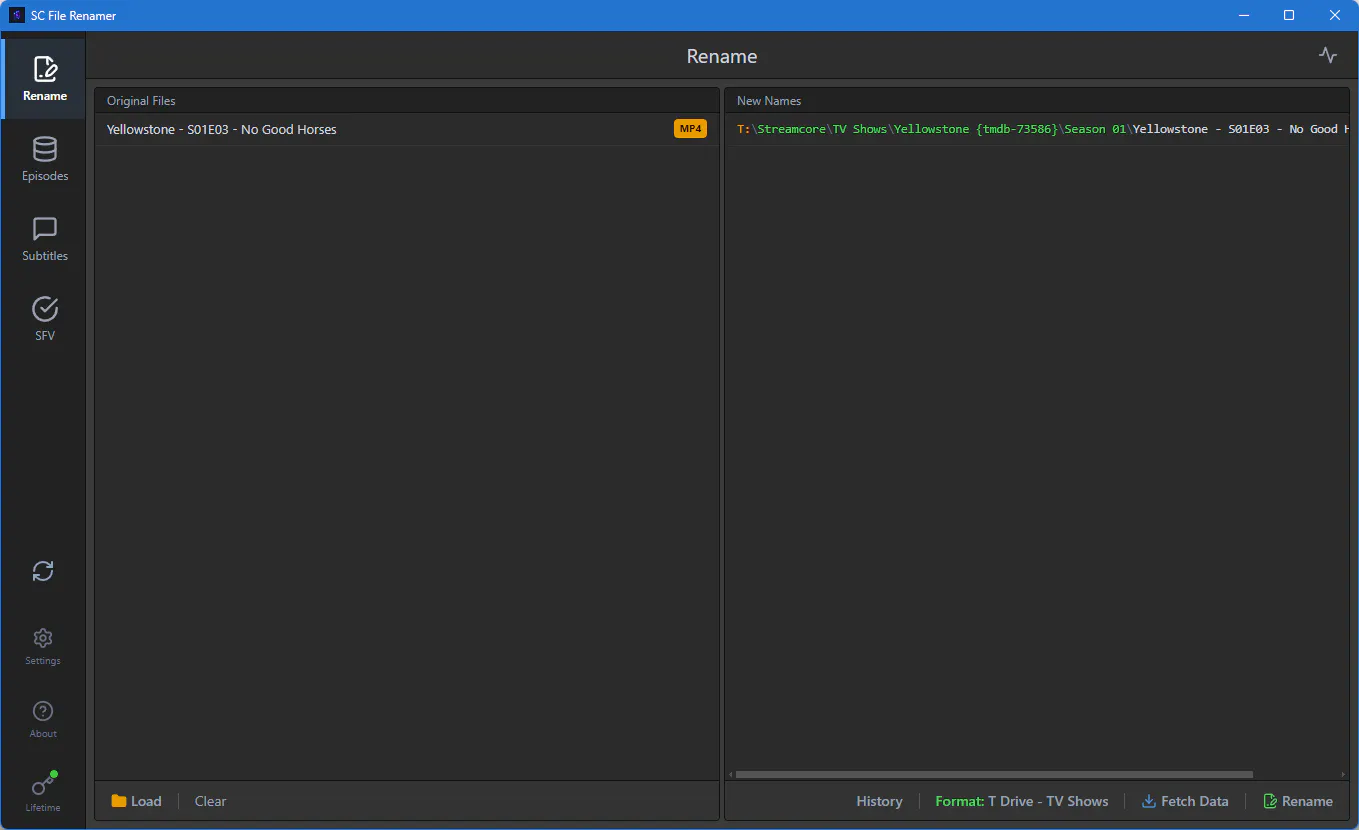Open the rename History
The width and height of the screenshot is (1359, 830).
pos(879,801)
